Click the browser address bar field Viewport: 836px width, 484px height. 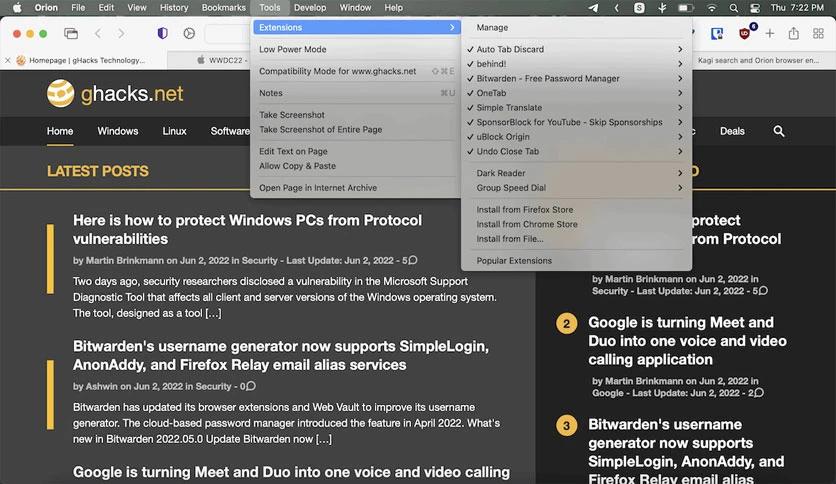[227, 34]
